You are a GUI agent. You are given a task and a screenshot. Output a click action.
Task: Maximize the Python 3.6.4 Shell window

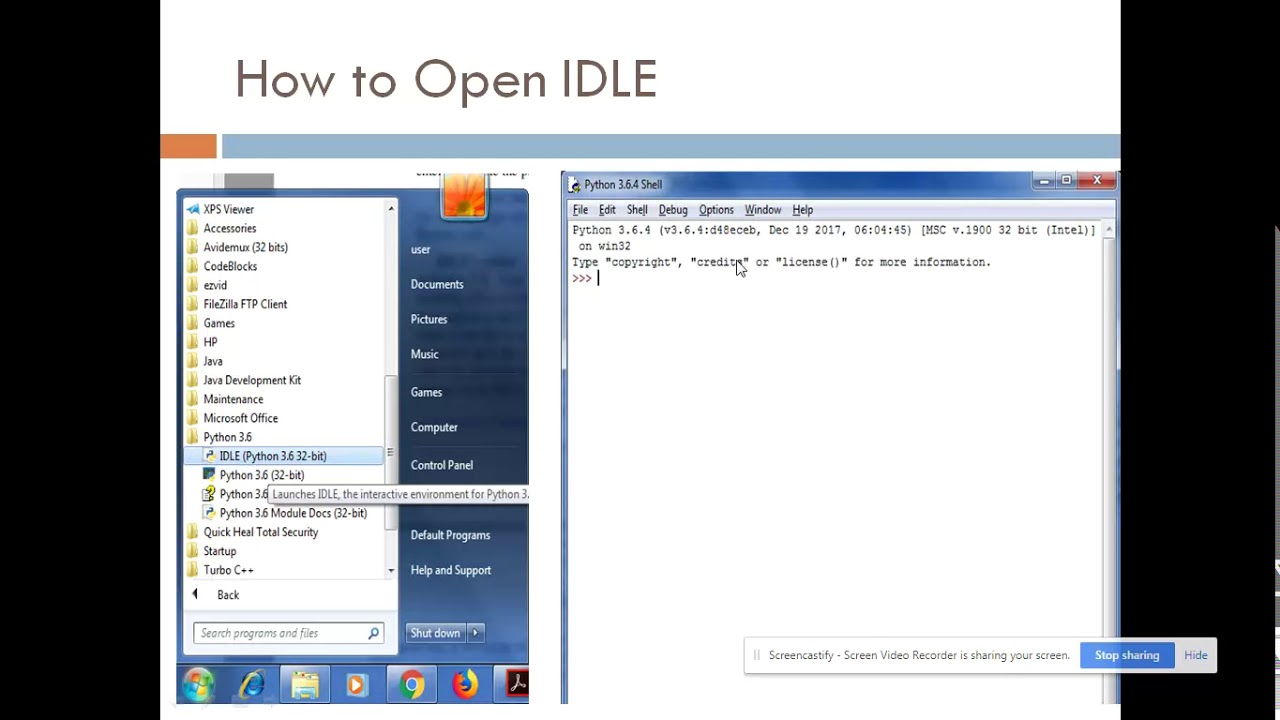click(x=1067, y=181)
